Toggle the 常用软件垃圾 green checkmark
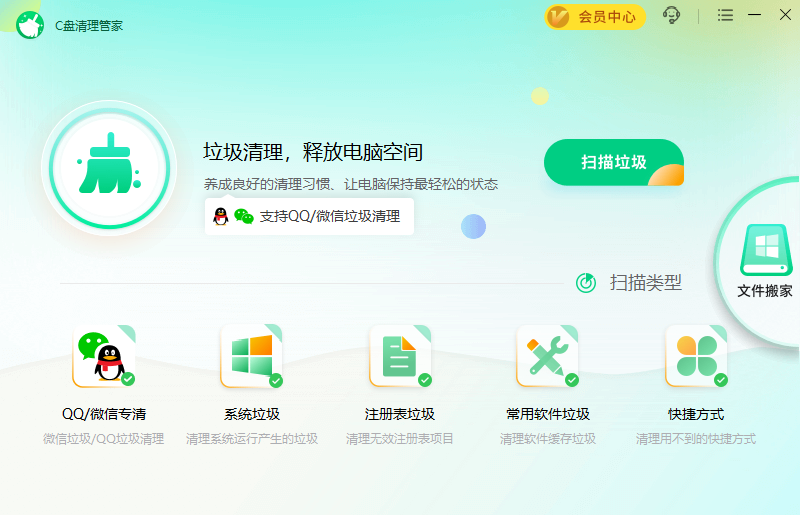Image resolution: width=800 pixels, height=515 pixels. pyautogui.click(x=572, y=380)
